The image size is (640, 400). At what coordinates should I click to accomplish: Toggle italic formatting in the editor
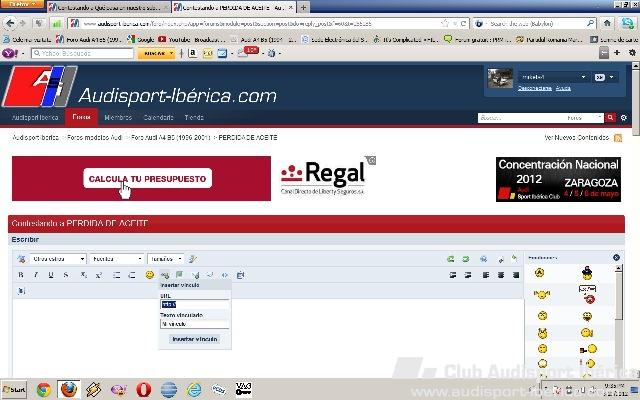click(36, 275)
